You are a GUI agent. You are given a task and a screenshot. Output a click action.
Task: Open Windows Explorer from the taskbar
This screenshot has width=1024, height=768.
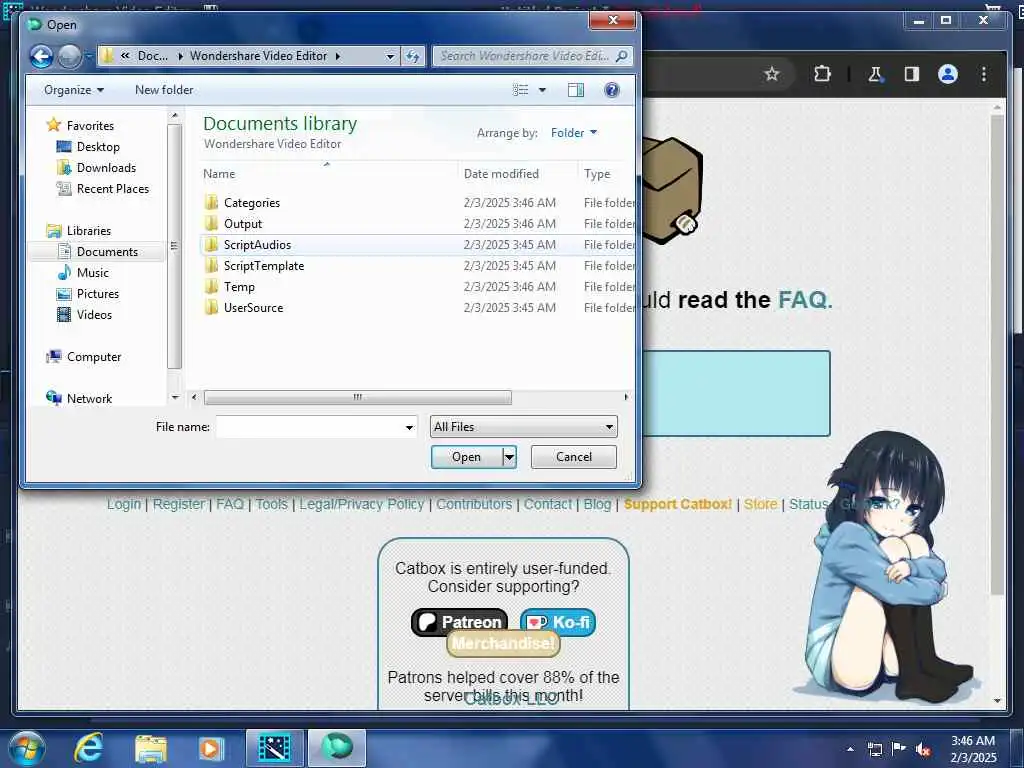[x=151, y=749]
